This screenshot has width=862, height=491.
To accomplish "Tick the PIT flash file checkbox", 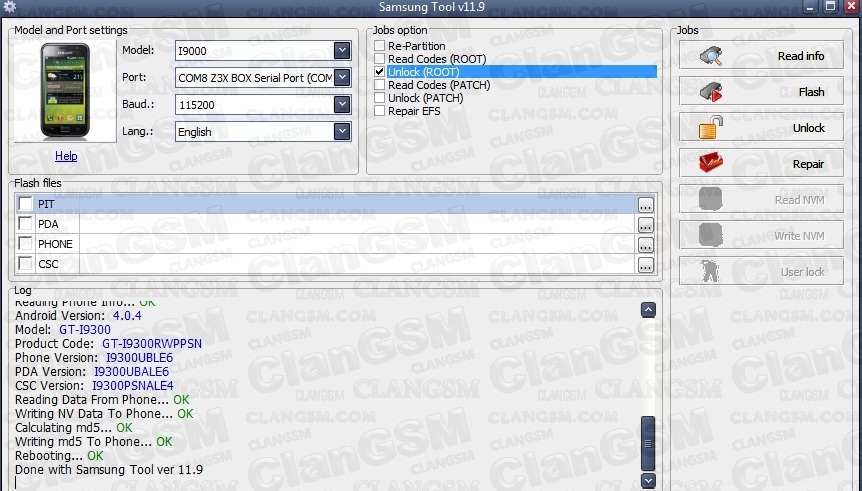I will [x=25, y=203].
